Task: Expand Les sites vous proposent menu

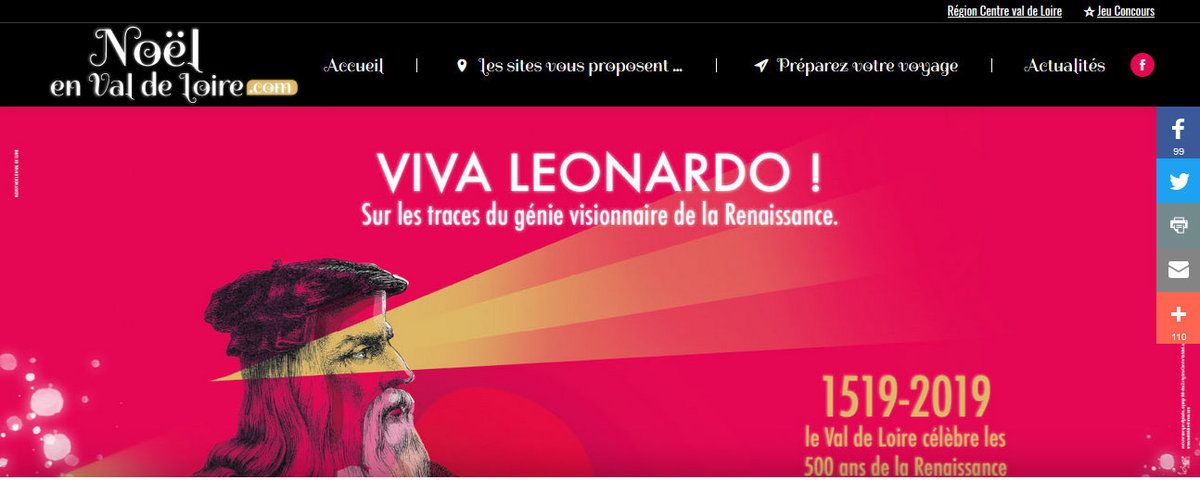Action: click(580, 66)
